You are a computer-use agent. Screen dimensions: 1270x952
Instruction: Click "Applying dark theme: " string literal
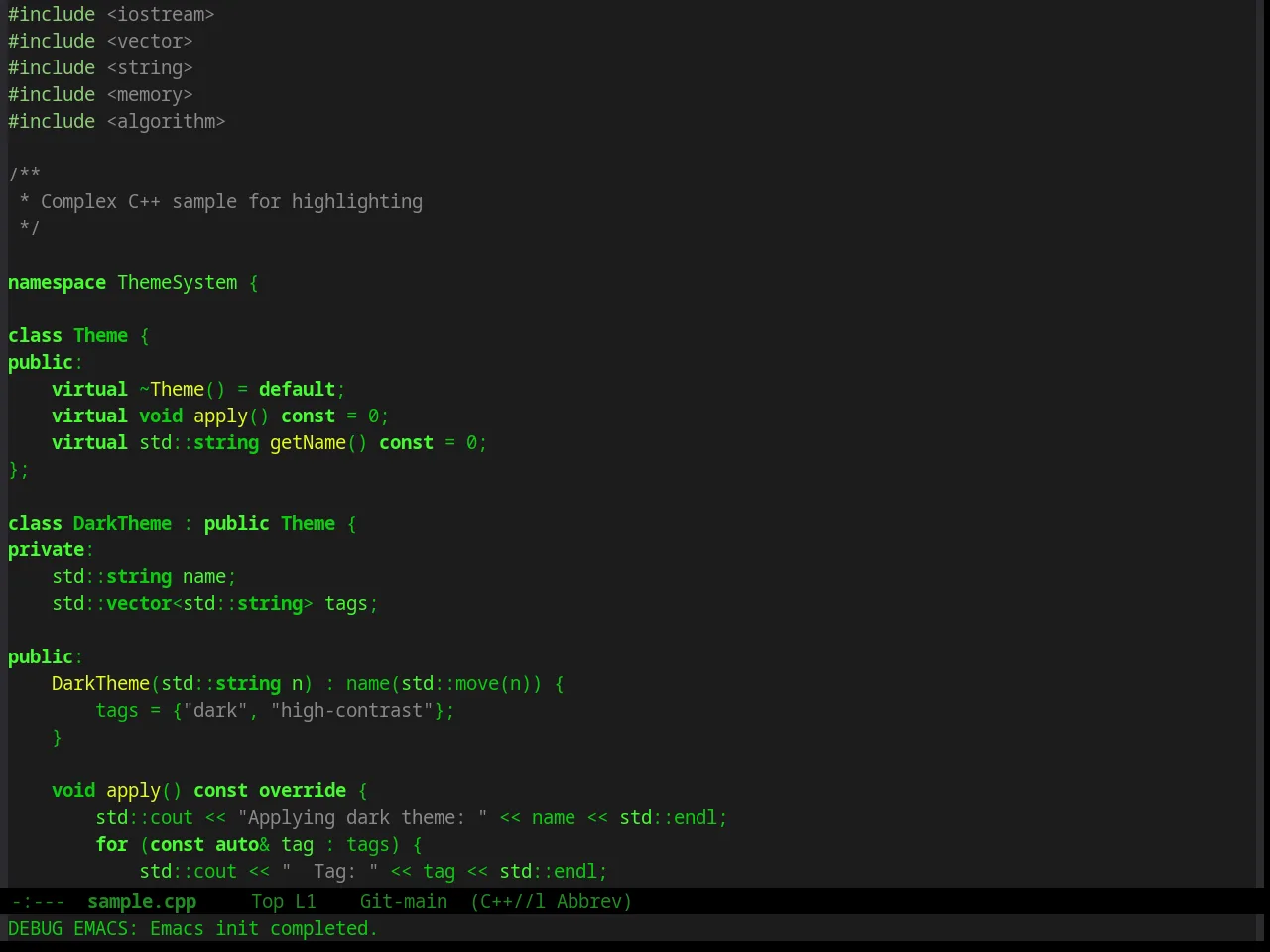[x=362, y=817]
